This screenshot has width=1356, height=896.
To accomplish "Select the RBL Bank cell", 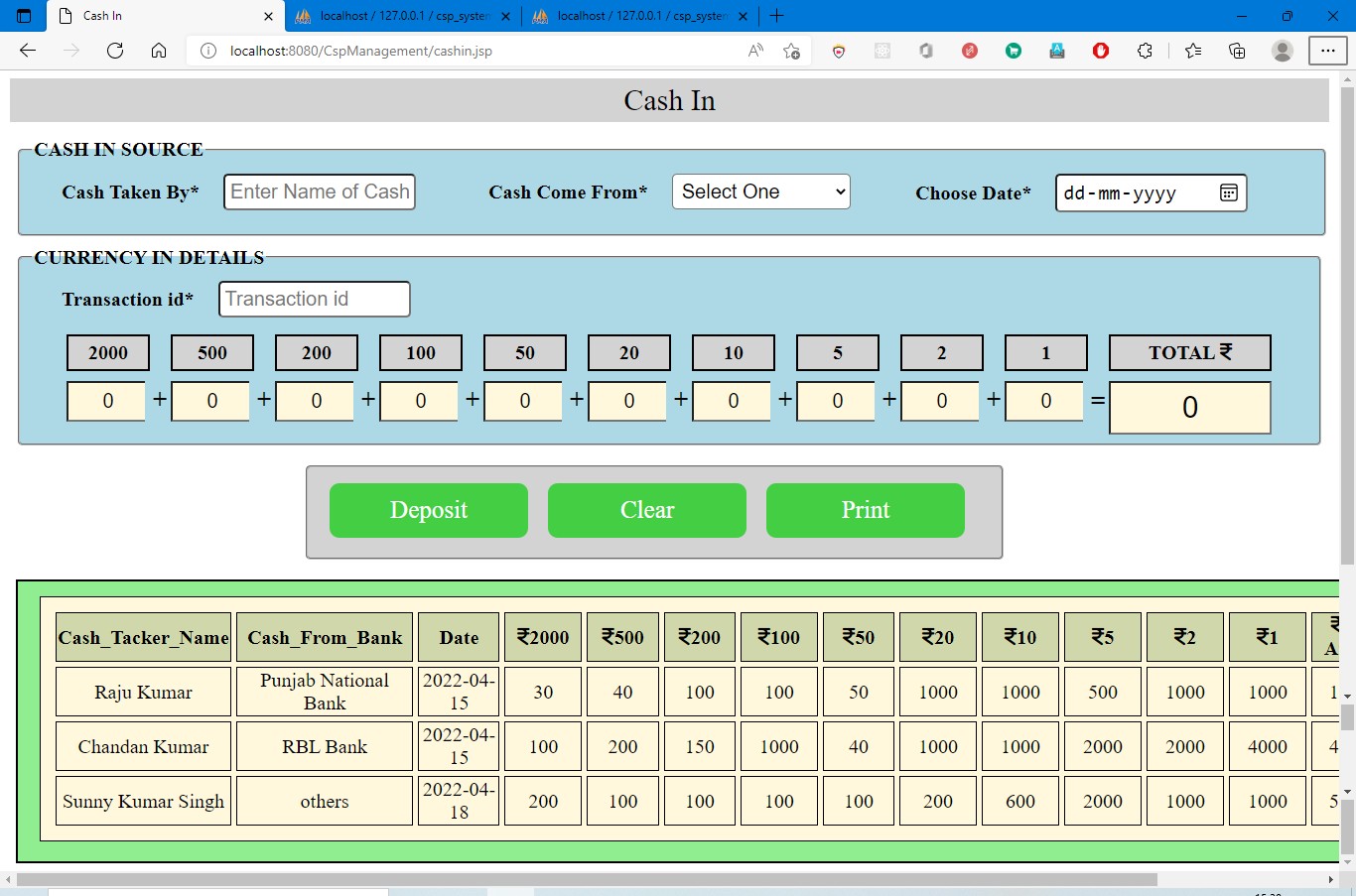I will (325, 746).
